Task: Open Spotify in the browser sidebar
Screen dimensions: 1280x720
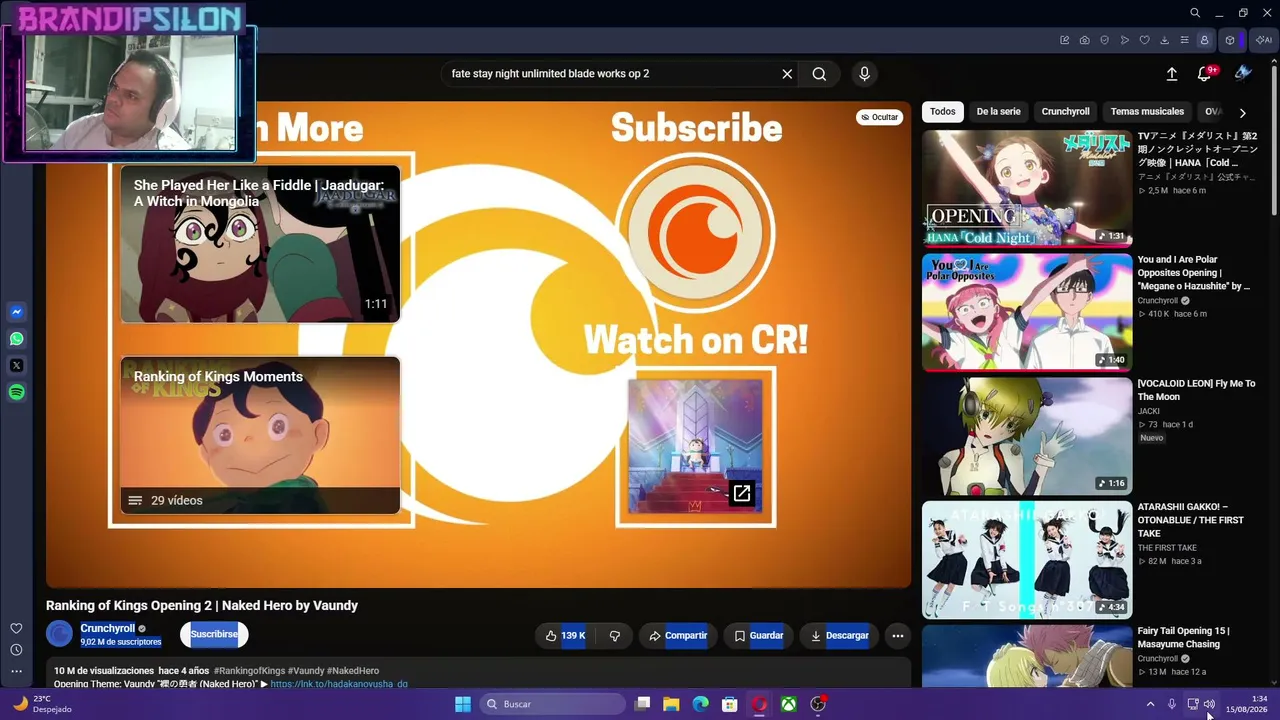Action: pyautogui.click(x=16, y=393)
